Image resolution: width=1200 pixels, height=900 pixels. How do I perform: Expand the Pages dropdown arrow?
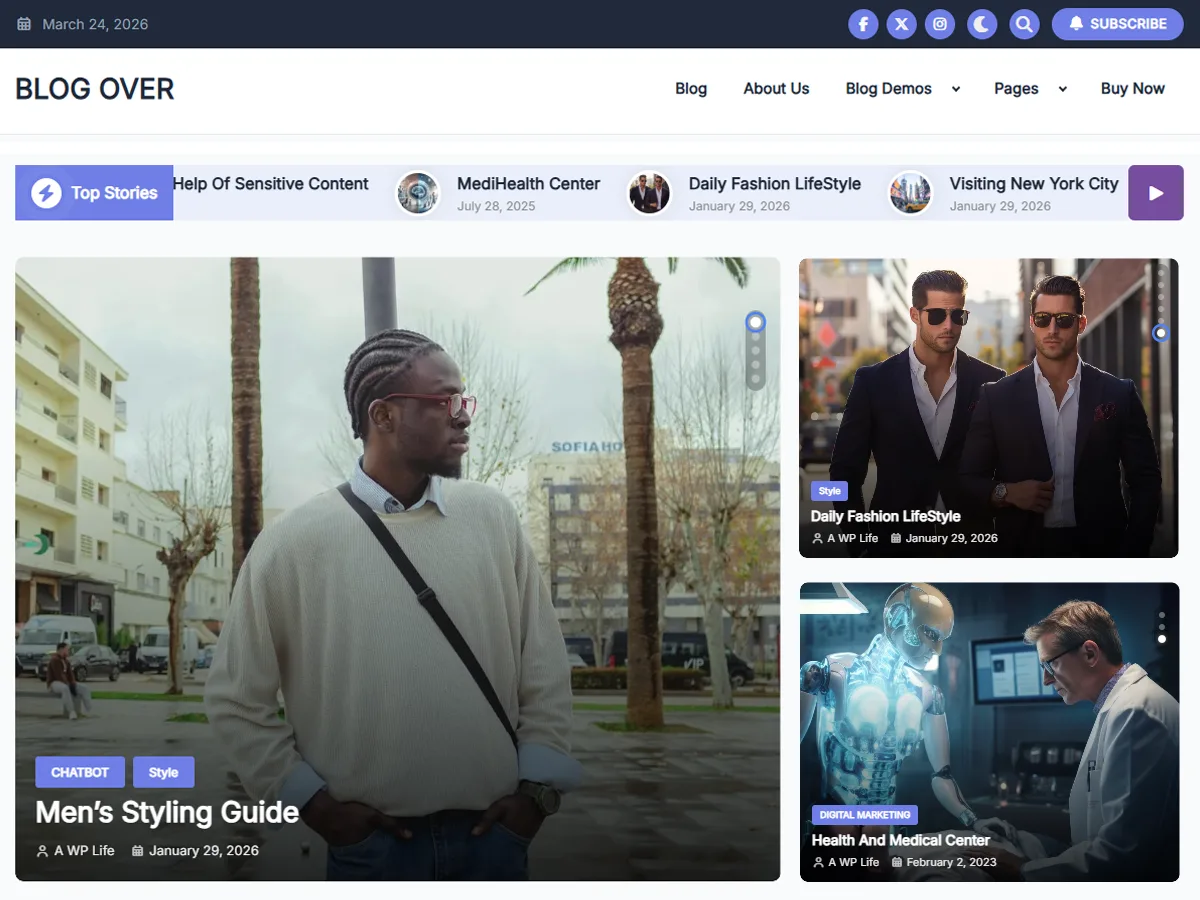(x=1062, y=89)
